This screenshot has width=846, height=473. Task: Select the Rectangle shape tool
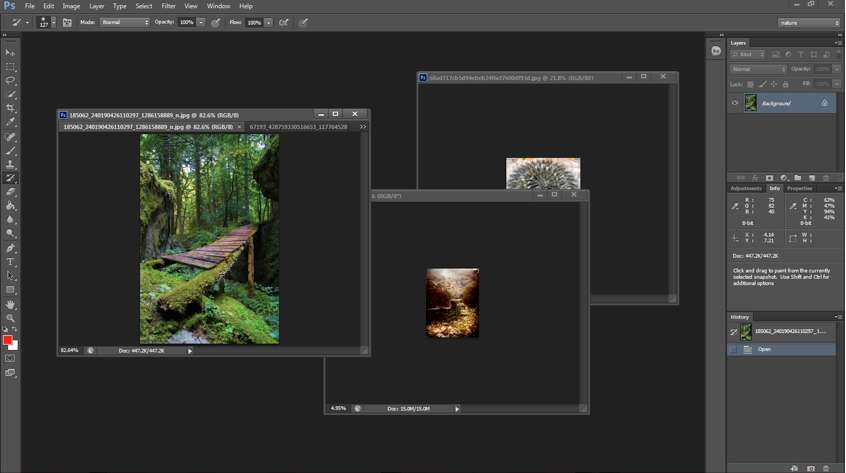[10, 290]
